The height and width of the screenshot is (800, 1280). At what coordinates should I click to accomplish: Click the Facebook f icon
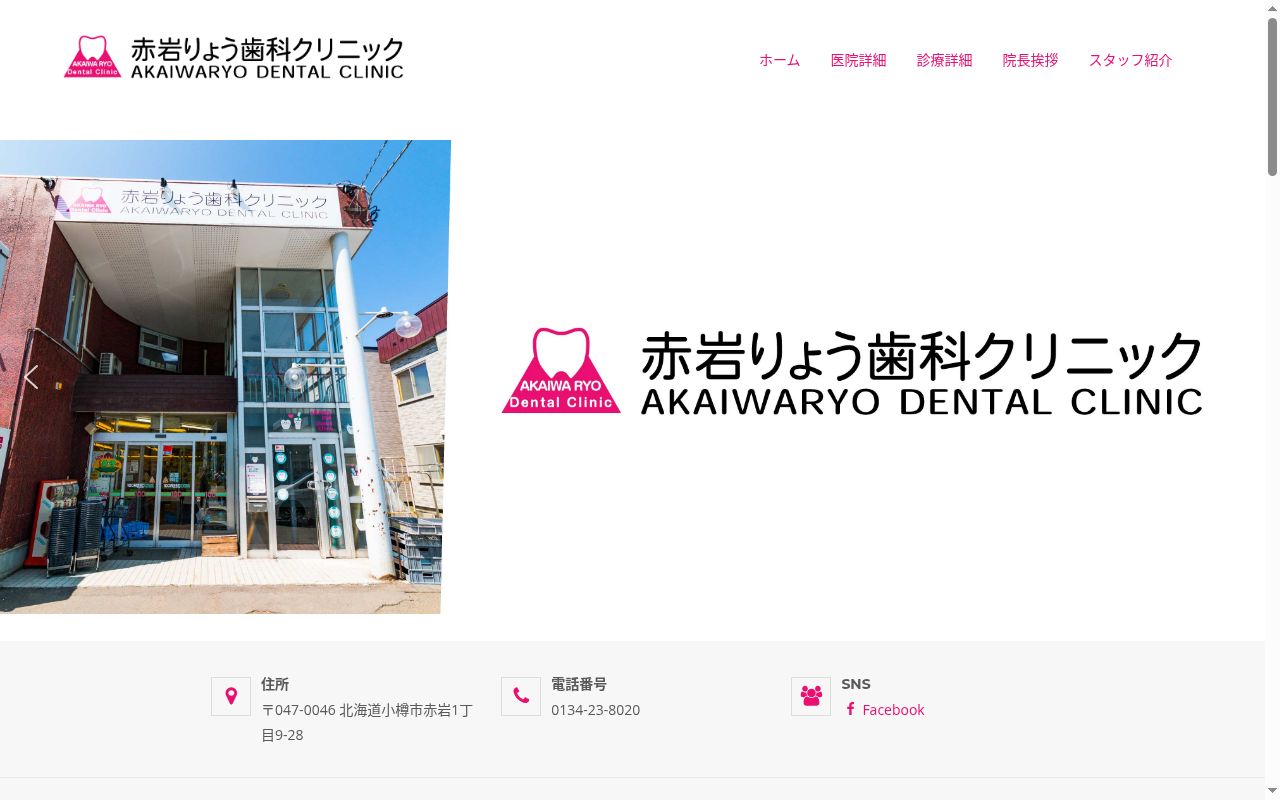(x=850, y=709)
